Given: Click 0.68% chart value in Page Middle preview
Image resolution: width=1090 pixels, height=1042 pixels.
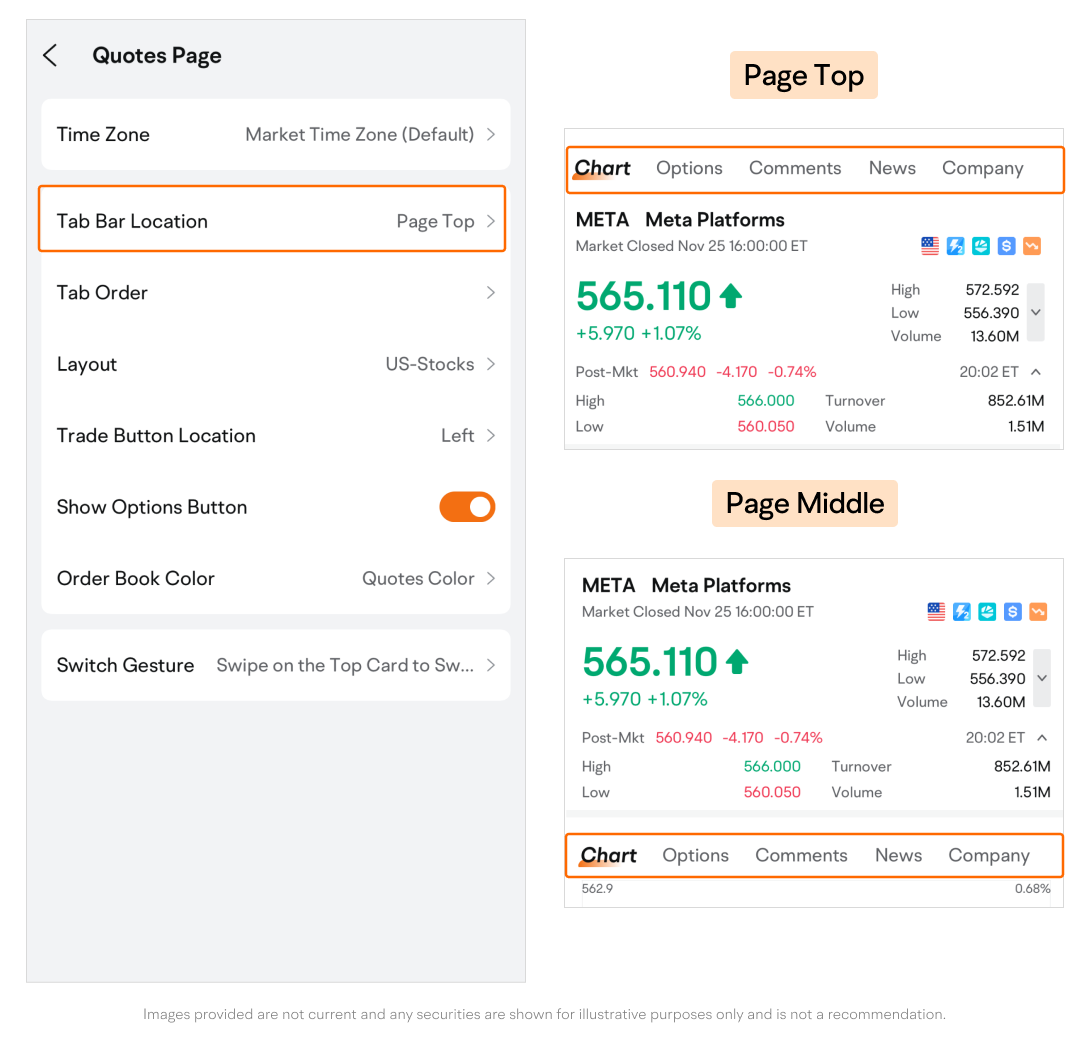Looking at the screenshot, I should click(x=1032, y=888).
